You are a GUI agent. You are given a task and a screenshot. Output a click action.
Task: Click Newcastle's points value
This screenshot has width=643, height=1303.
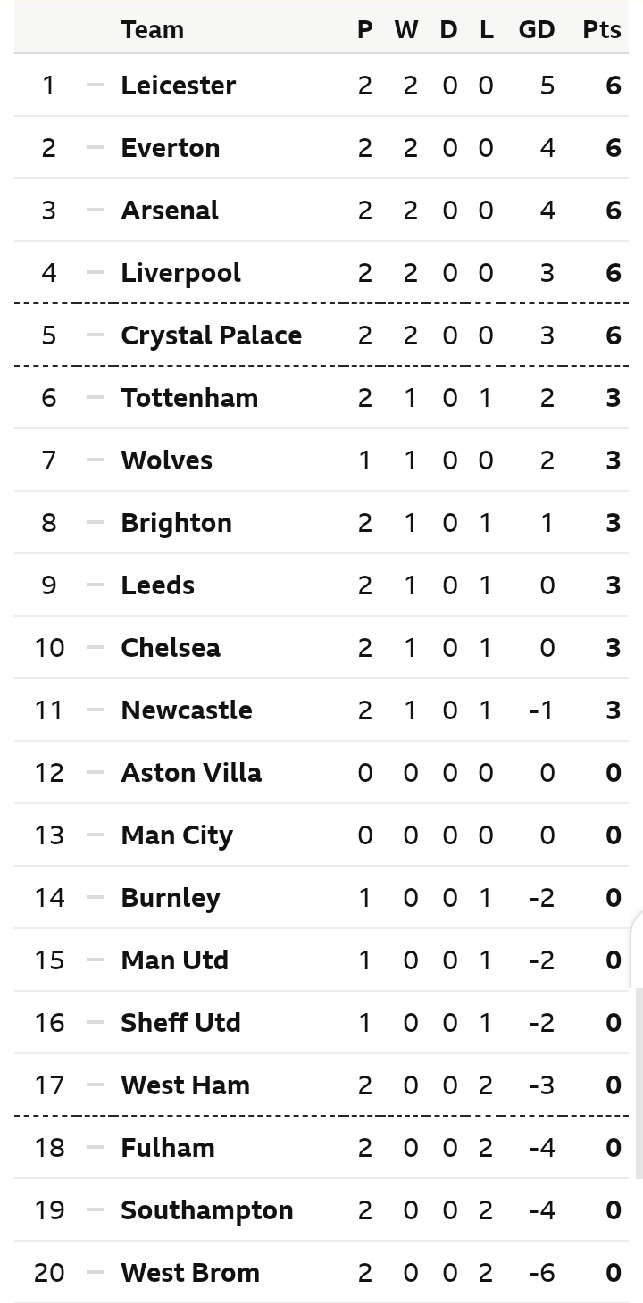tap(613, 710)
